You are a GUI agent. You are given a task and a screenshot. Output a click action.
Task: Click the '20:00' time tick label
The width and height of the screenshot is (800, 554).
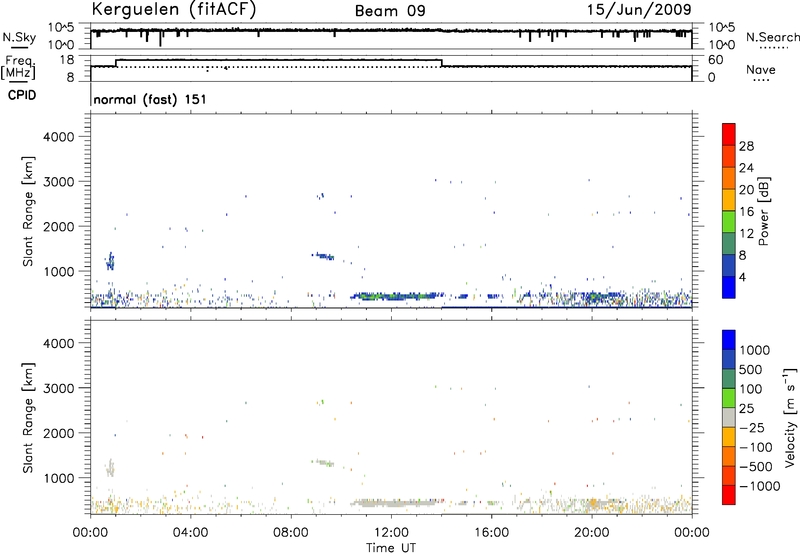[592, 533]
